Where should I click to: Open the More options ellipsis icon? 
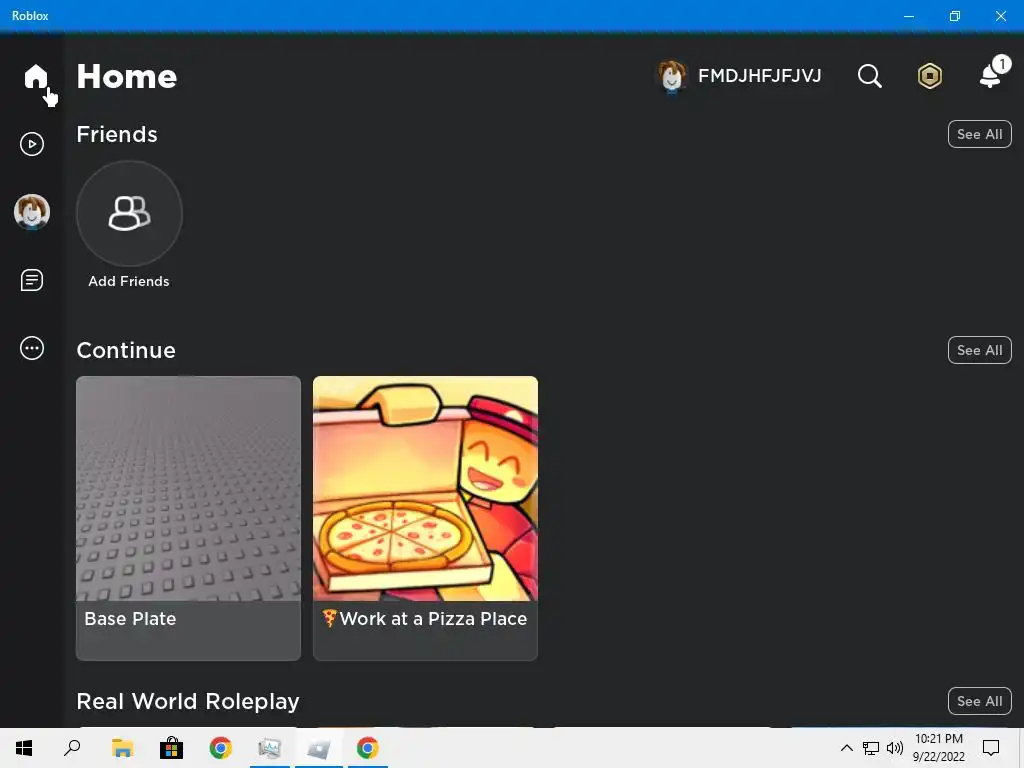(32, 348)
